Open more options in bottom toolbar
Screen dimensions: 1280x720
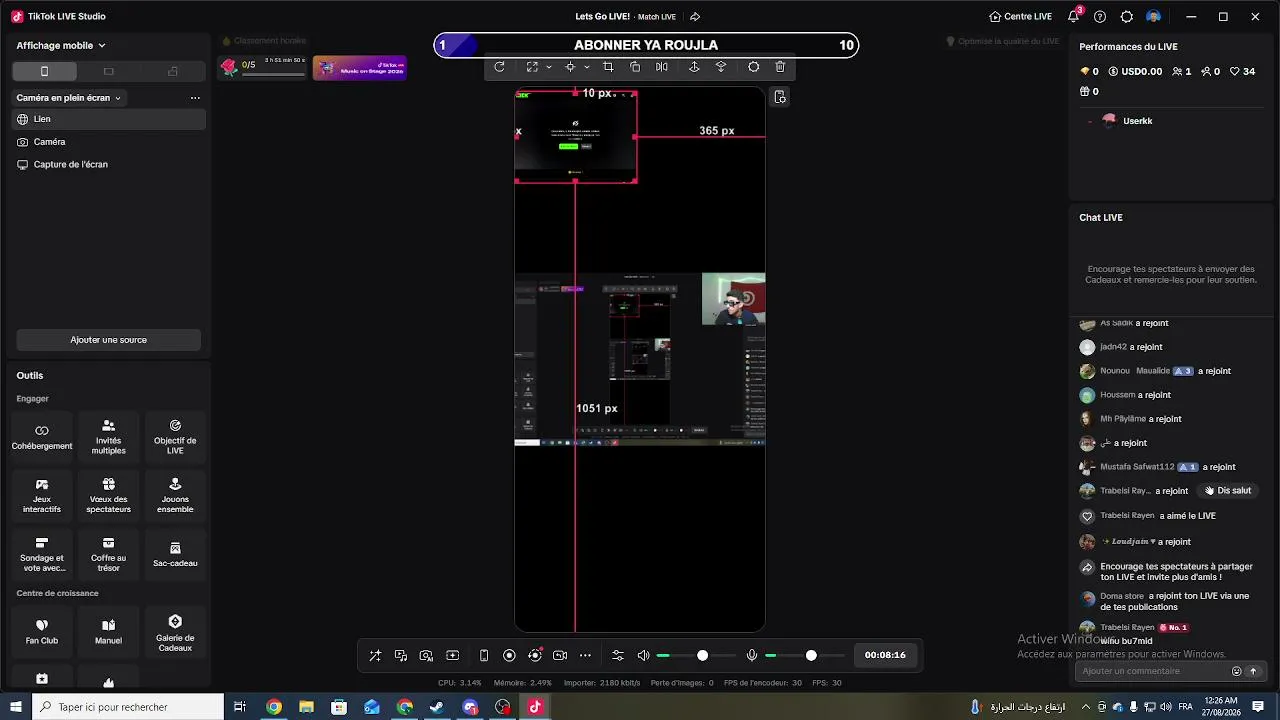(586, 655)
